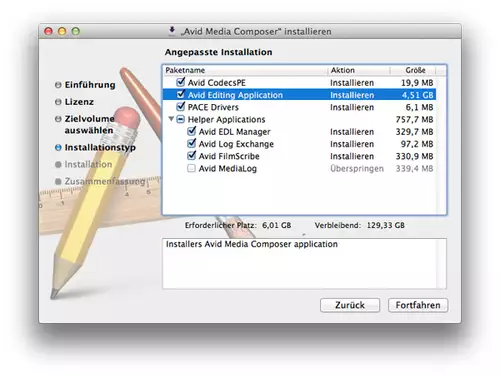Image resolution: width=500 pixels, height=377 pixels.
Task: Click the 757,7 MB size value
Action: point(415,119)
